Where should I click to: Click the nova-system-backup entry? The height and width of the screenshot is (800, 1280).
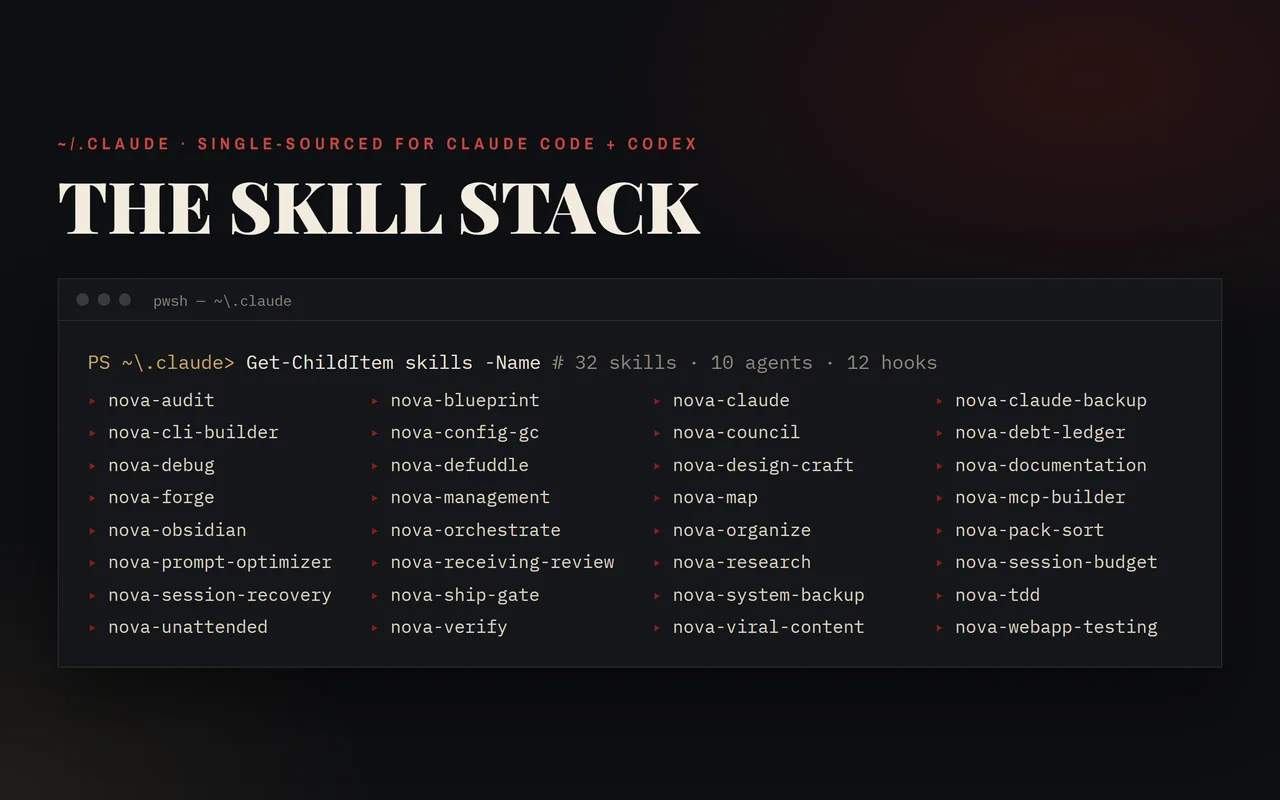point(768,595)
